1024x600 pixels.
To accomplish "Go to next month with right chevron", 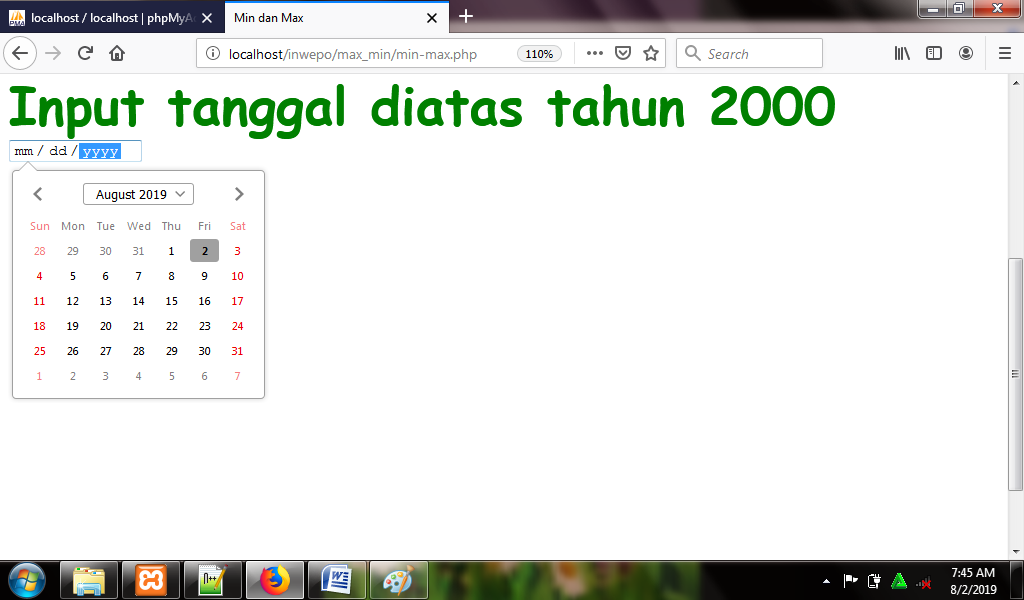I will coord(238,193).
